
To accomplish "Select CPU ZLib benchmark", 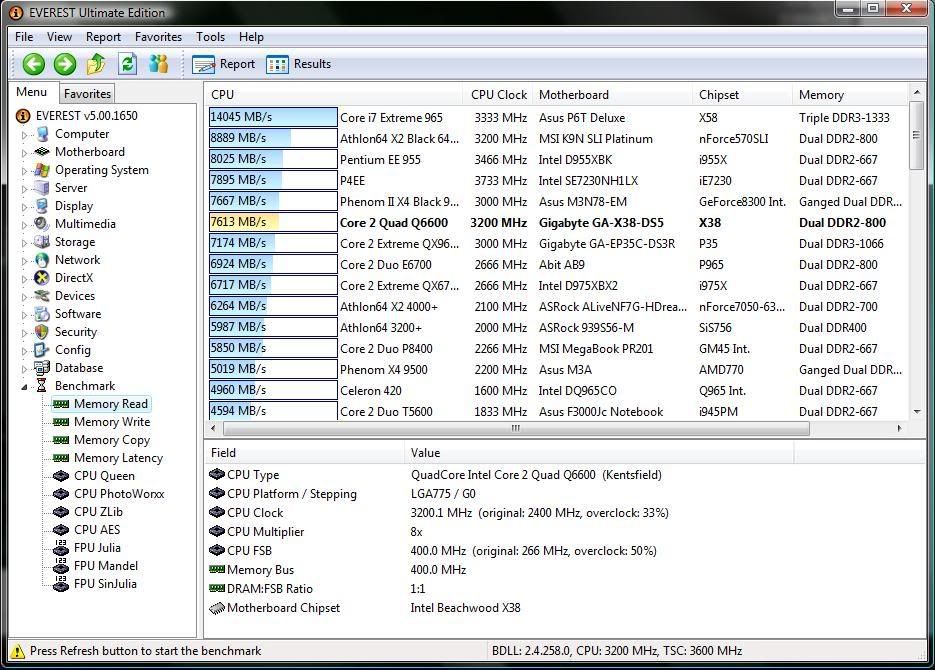I will 98,512.
